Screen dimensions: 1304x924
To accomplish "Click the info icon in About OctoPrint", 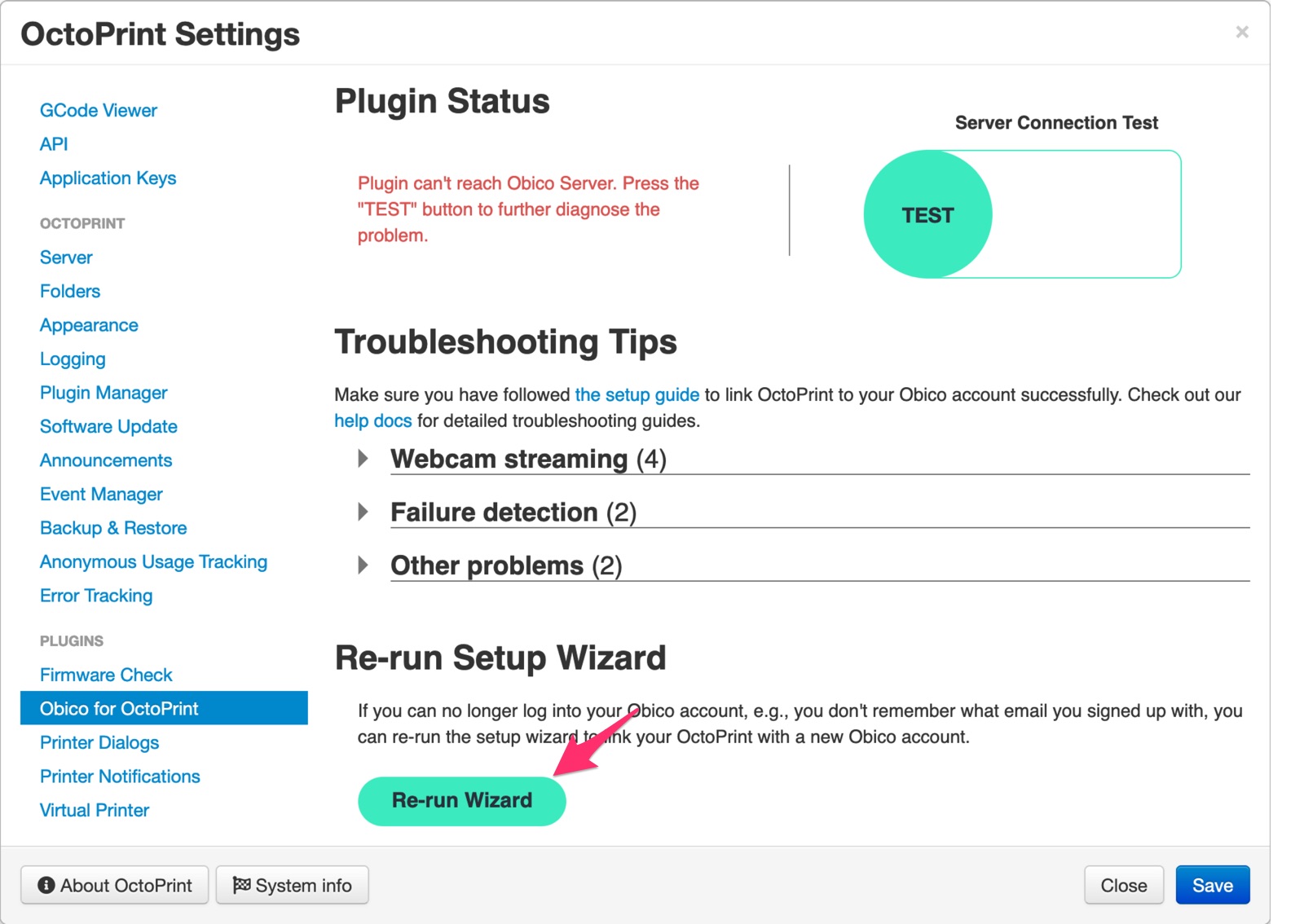I will (46, 885).
